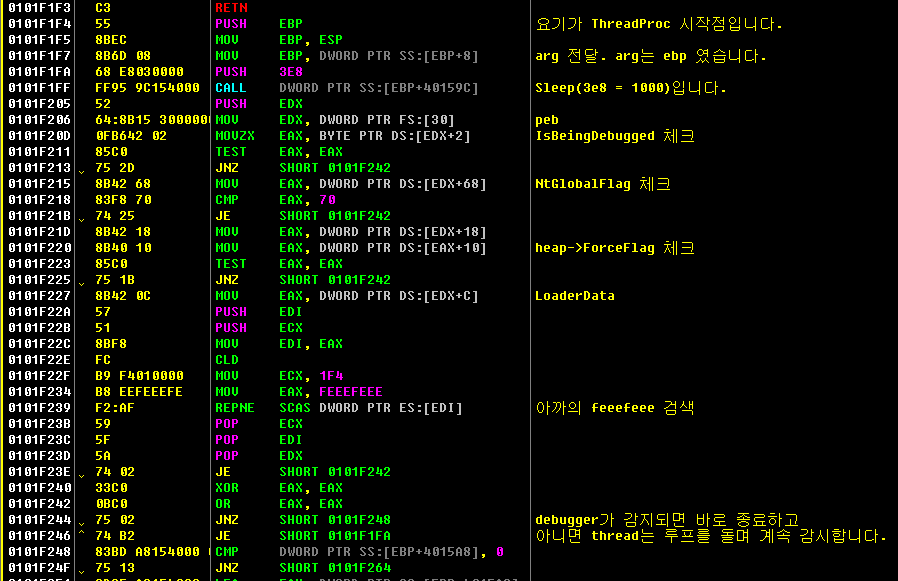This screenshot has height=581, width=898.
Task: Click upward jump arrow at address 0101F246
Action: click(81, 533)
